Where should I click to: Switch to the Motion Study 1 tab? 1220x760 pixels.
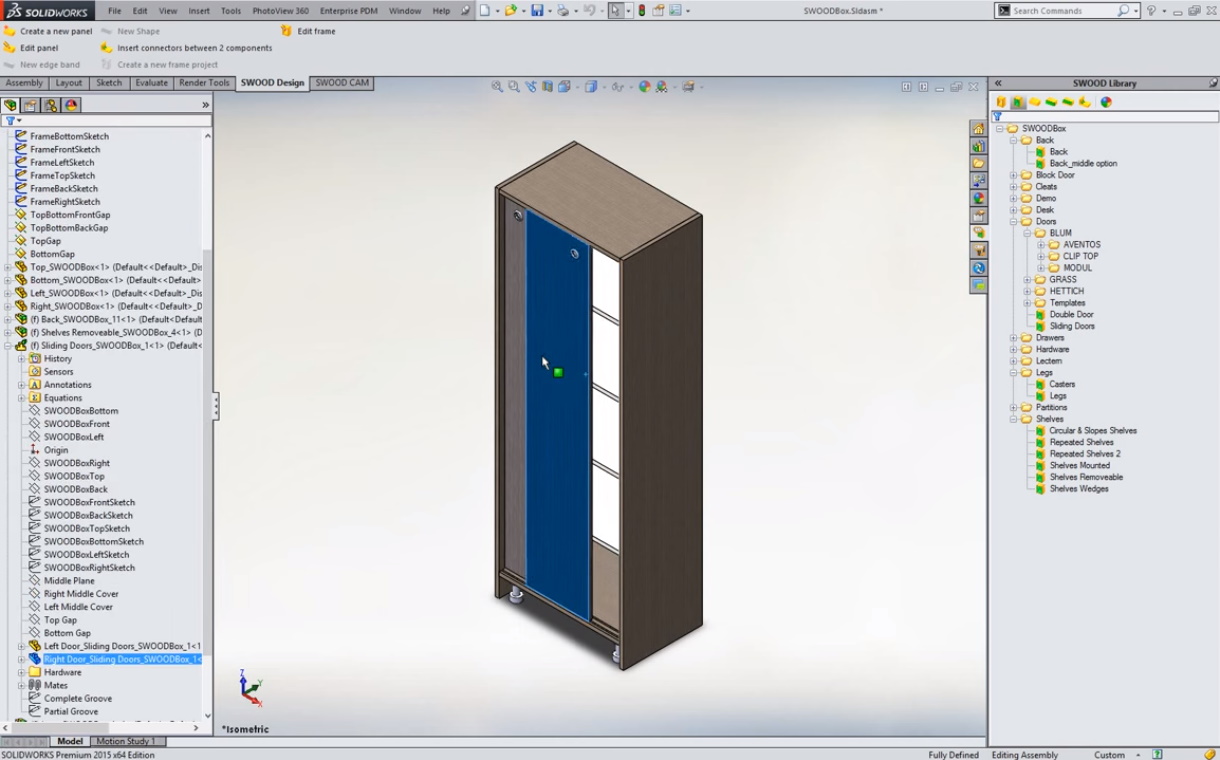coord(126,741)
